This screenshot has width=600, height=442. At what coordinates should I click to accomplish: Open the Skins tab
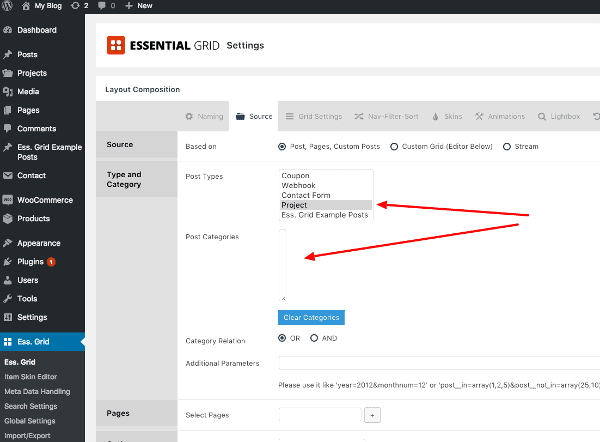pos(447,116)
